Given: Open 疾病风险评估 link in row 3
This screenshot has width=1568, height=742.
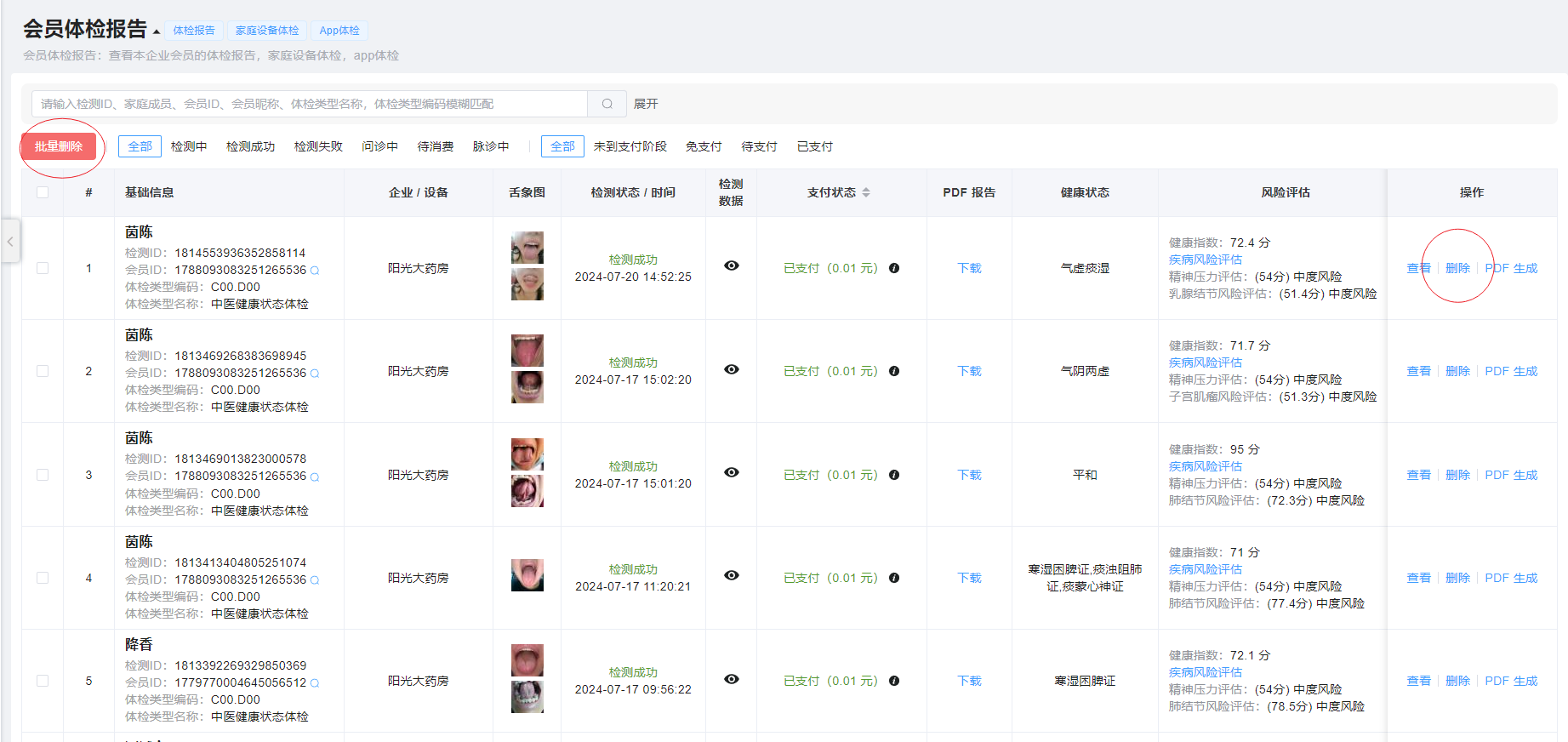Looking at the screenshot, I should pyautogui.click(x=1205, y=466).
